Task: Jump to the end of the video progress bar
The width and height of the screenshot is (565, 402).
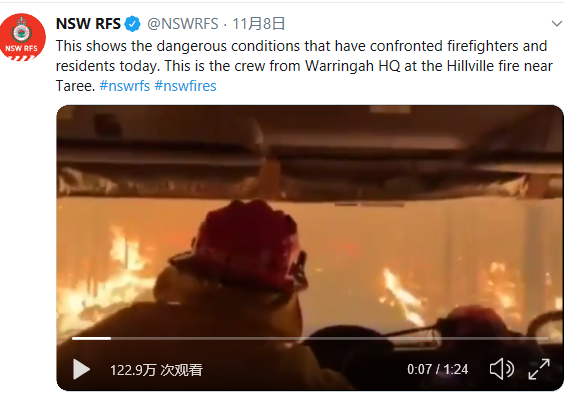Action: 547,338
